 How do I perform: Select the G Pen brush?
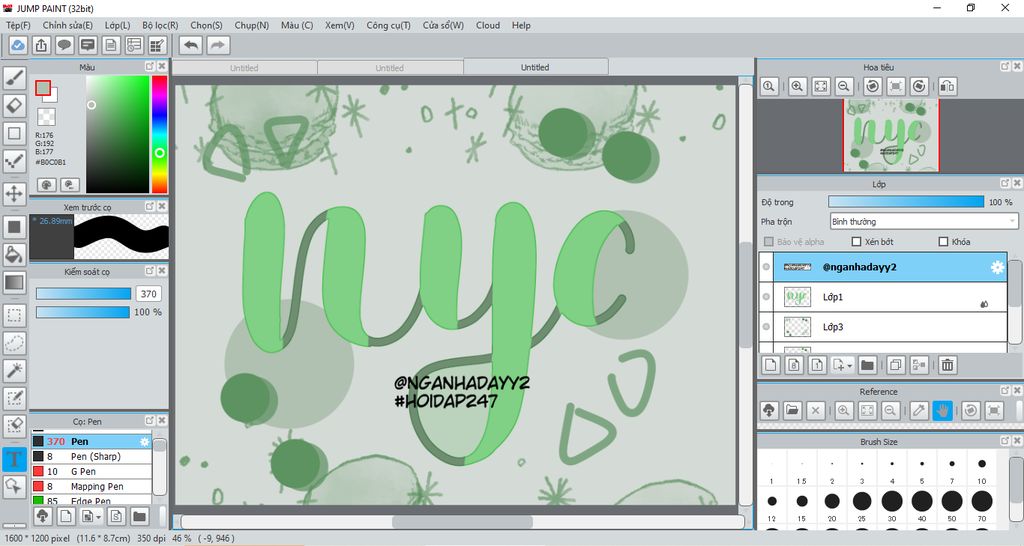tap(91, 472)
